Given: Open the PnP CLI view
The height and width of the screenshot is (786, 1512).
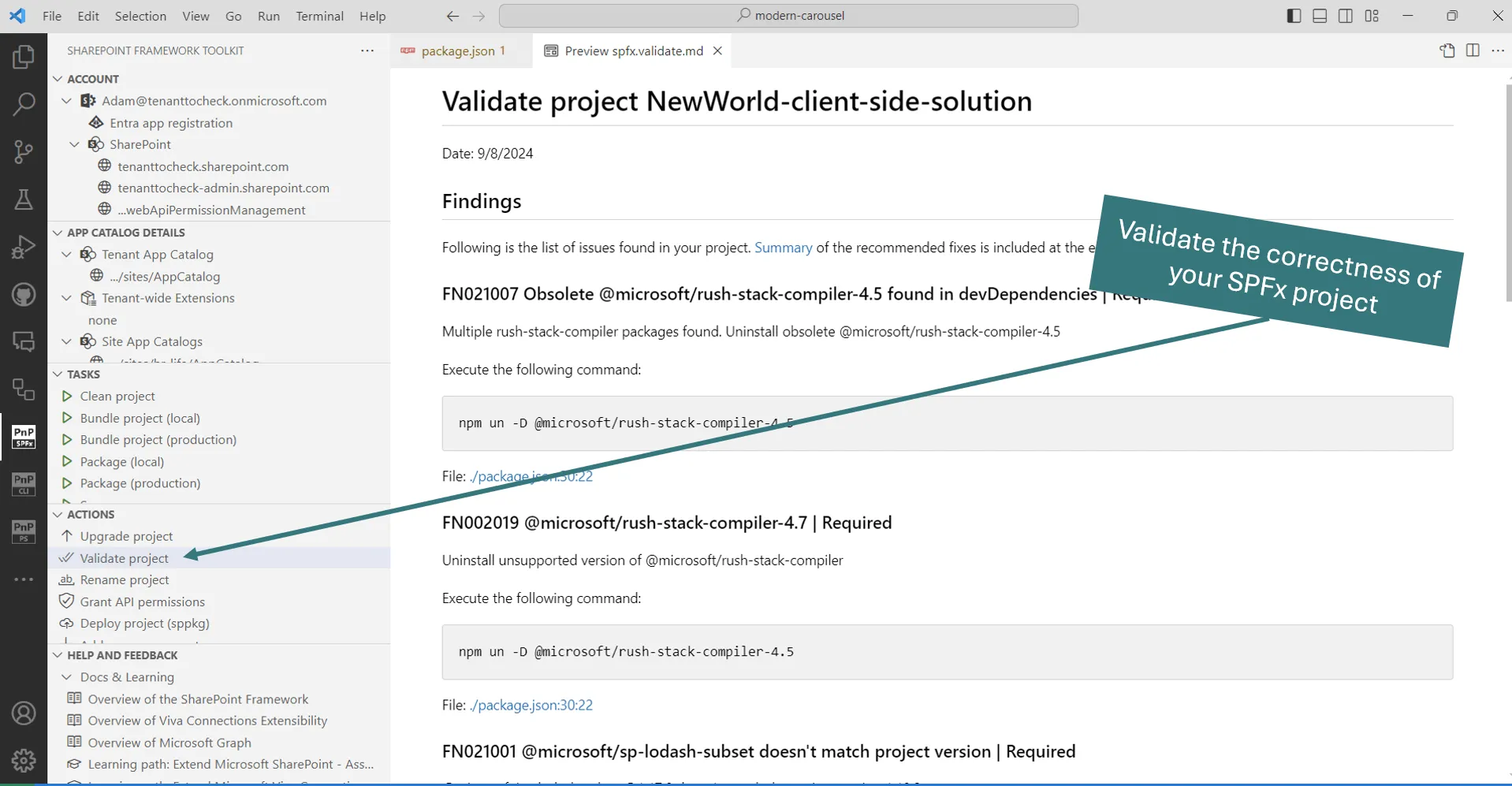Looking at the screenshot, I should pyautogui.click(x=23, y=484).
